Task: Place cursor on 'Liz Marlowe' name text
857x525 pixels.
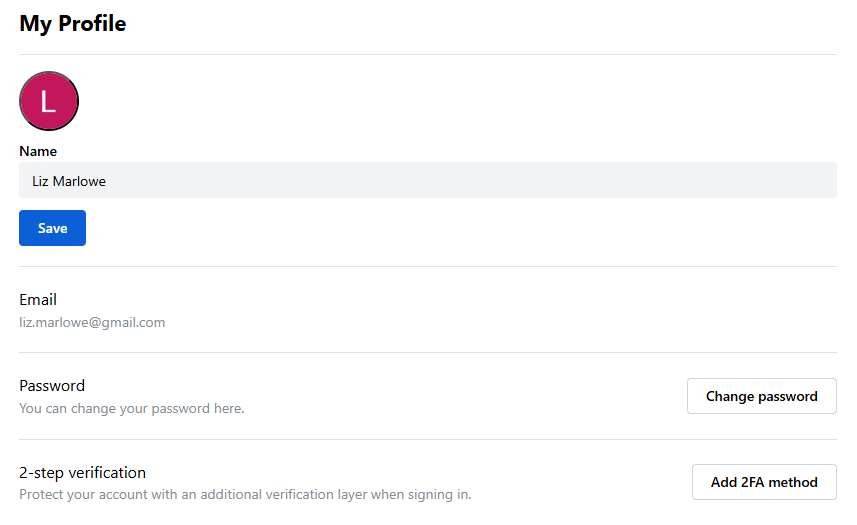Action: point(69,181)
